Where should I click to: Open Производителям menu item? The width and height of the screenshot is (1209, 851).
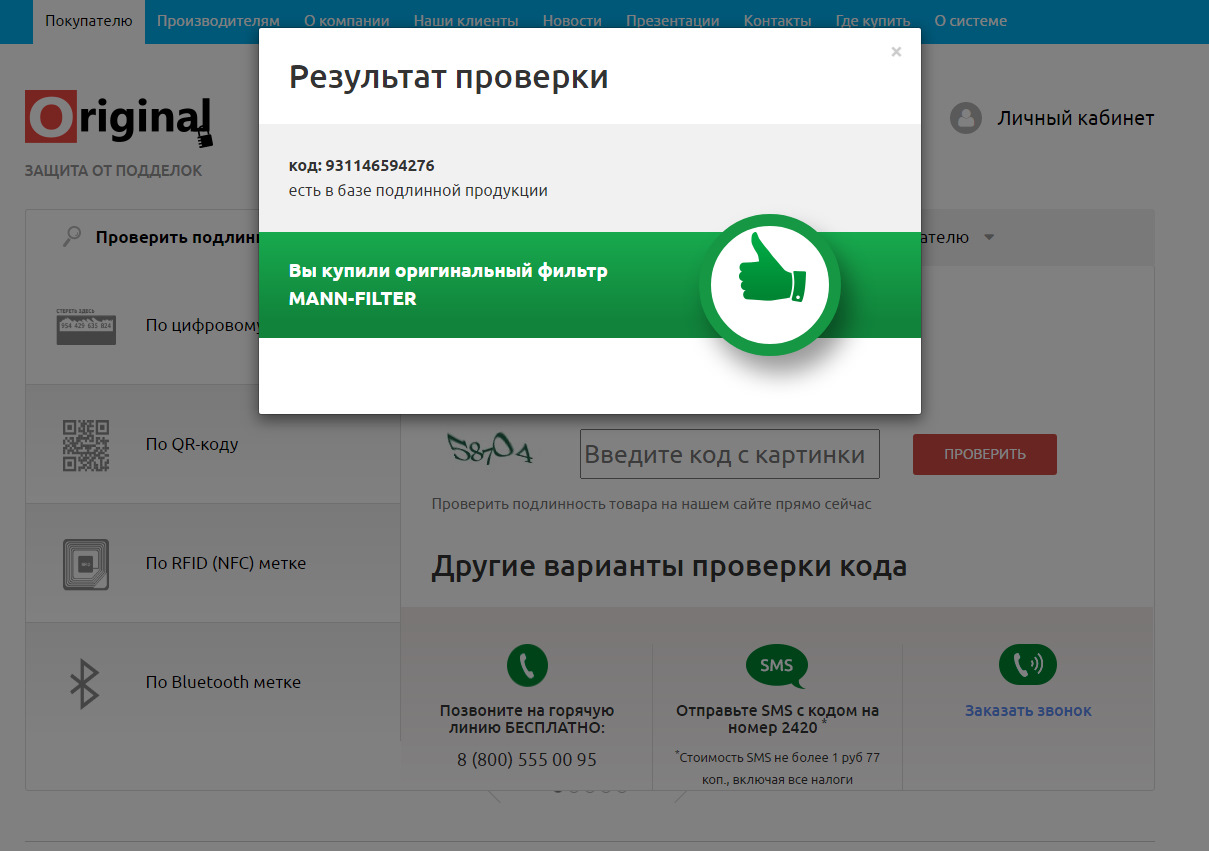click(218, 21)
